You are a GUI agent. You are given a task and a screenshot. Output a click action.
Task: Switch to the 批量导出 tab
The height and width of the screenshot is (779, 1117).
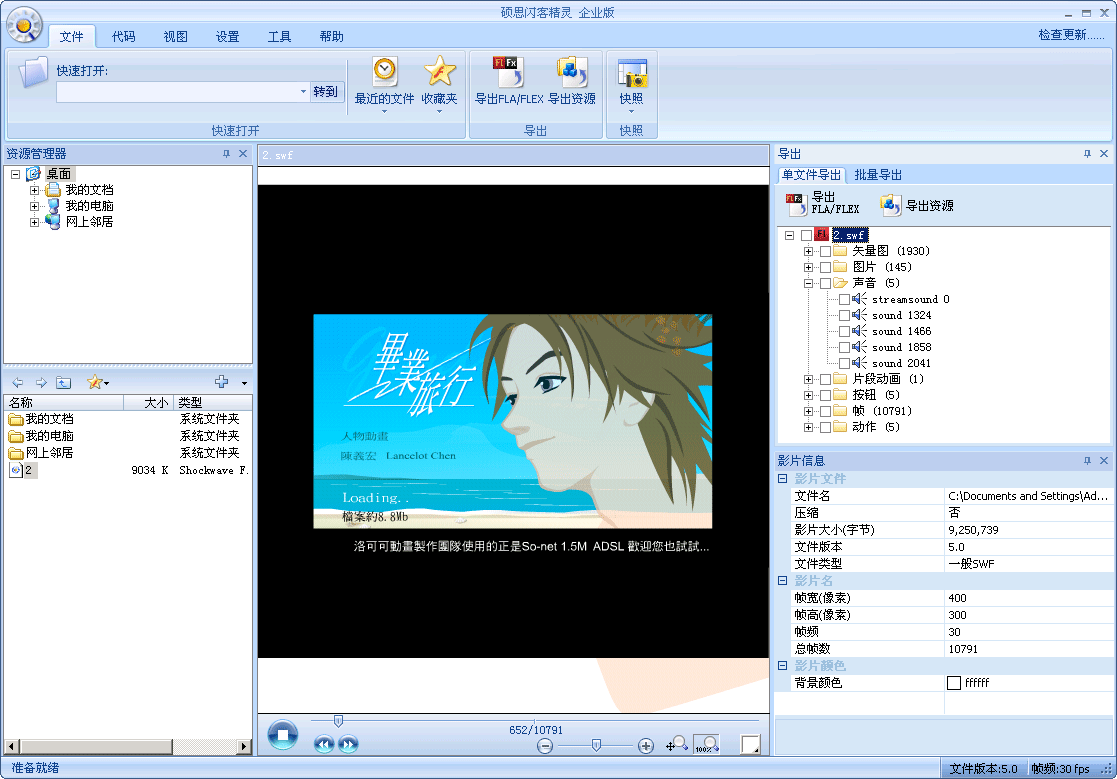[878, 175]
